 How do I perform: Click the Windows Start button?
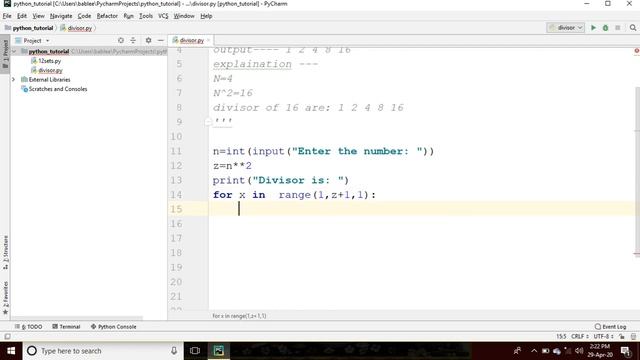click(11, 351)
